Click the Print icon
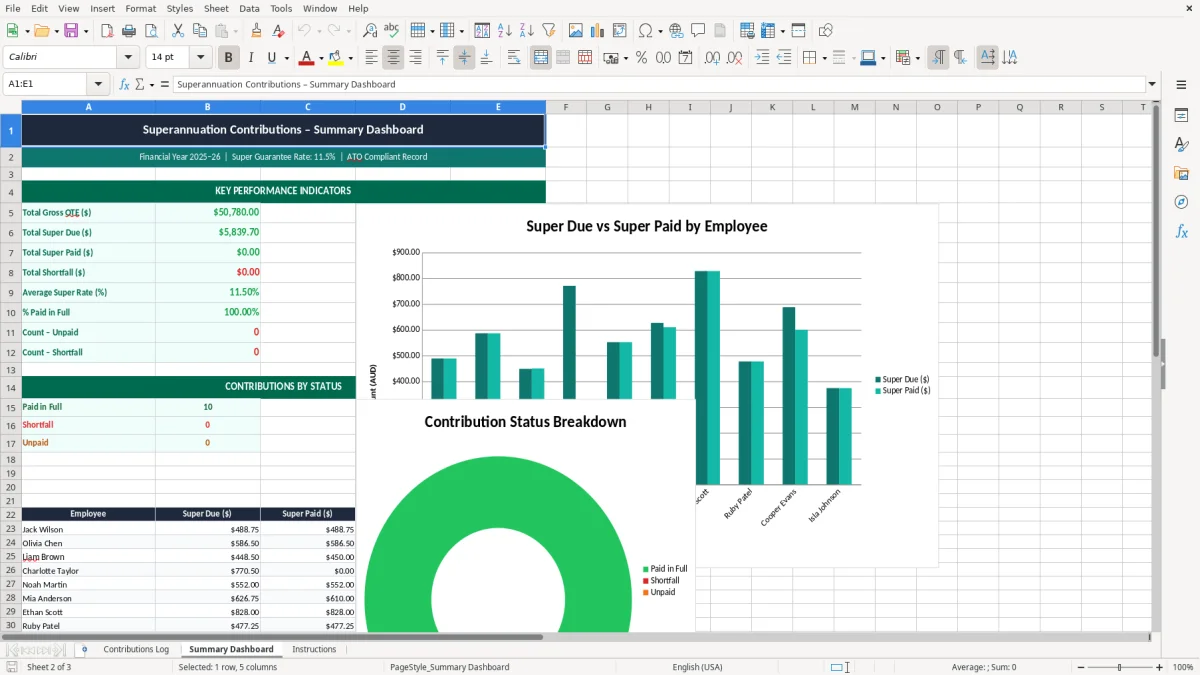This screenshot has width=1200, height=675. [129, 31]
